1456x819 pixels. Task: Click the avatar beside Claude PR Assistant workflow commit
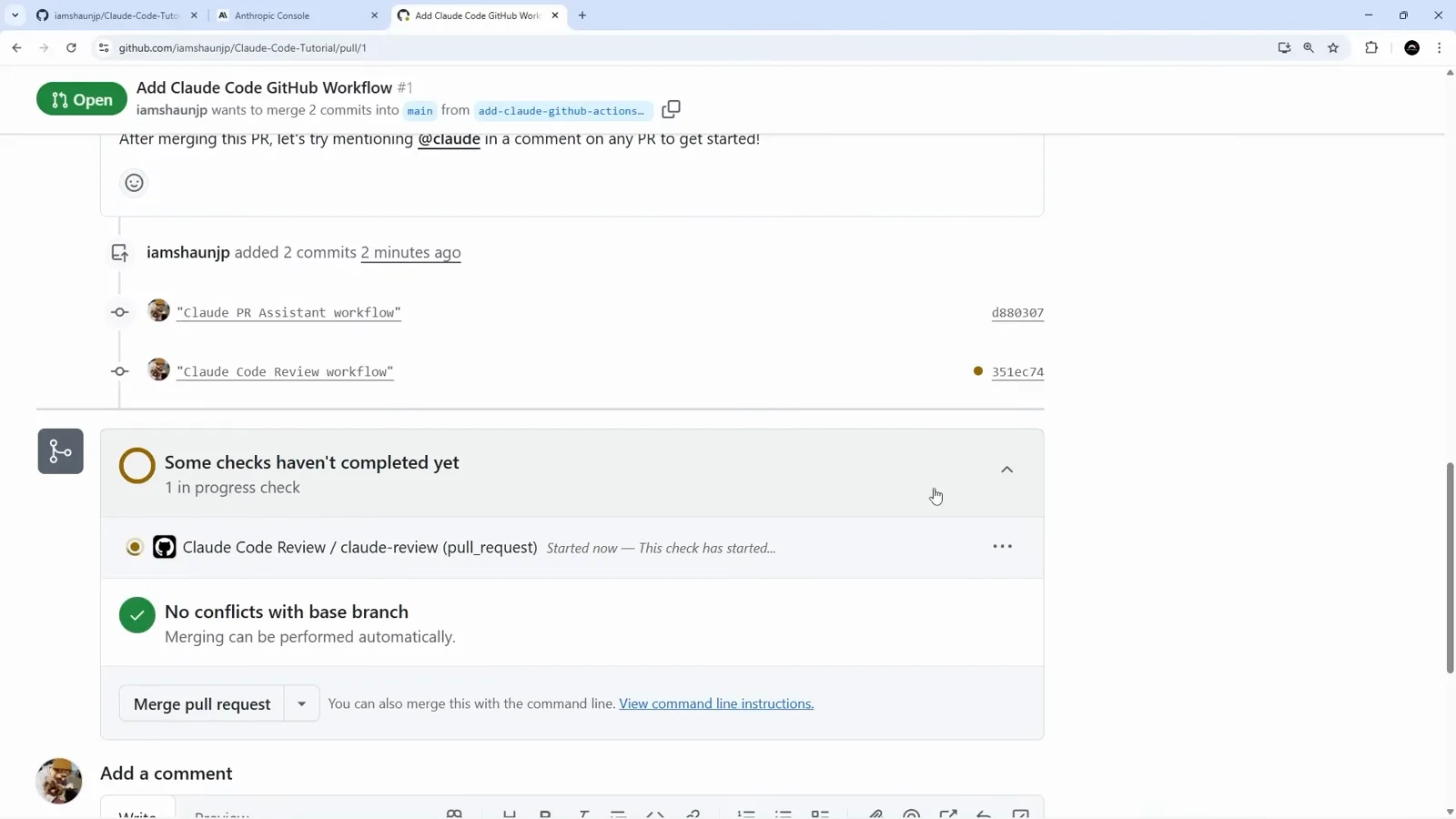click(158, 310)
